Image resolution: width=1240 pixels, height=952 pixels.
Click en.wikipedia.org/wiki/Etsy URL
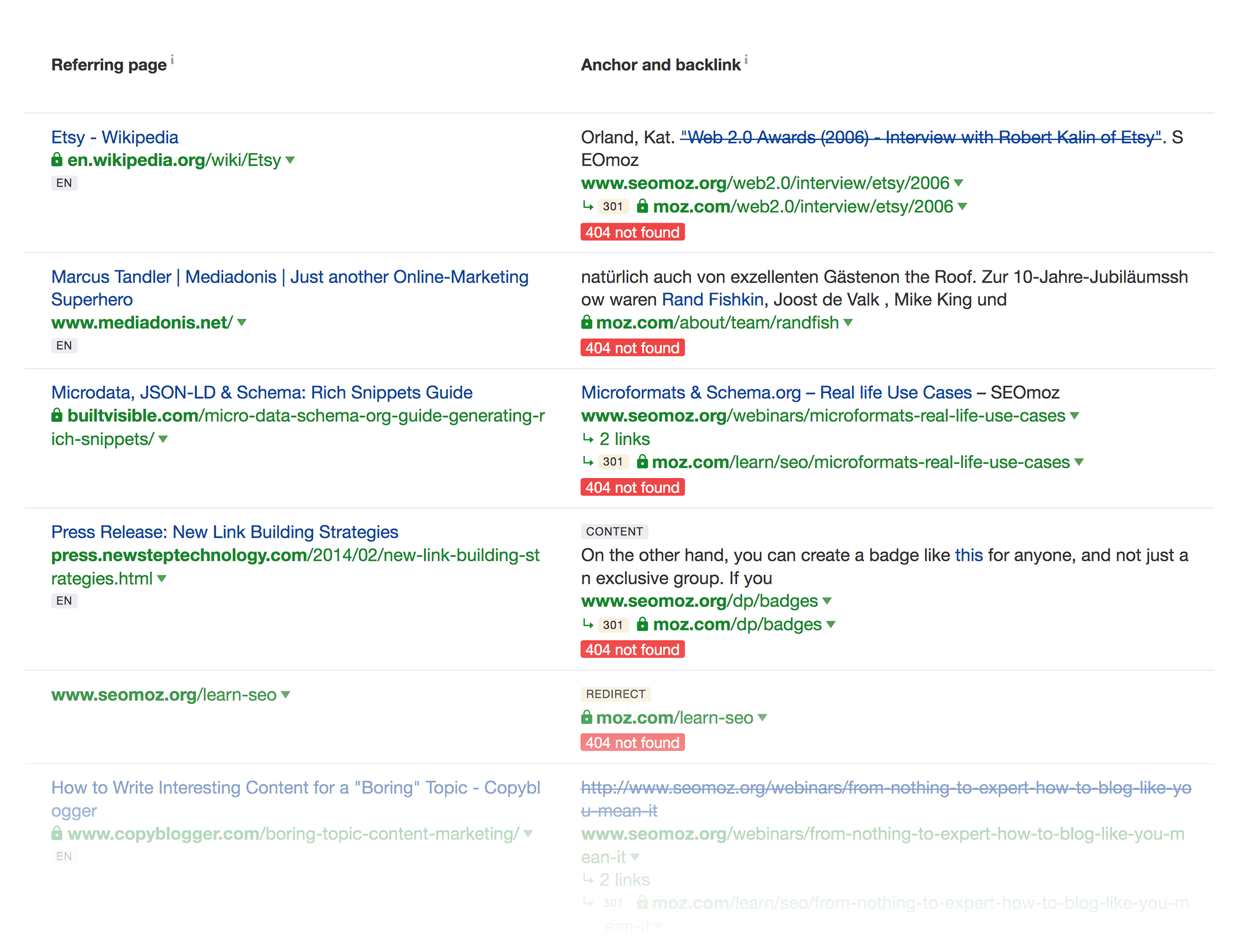click(174, 160)
